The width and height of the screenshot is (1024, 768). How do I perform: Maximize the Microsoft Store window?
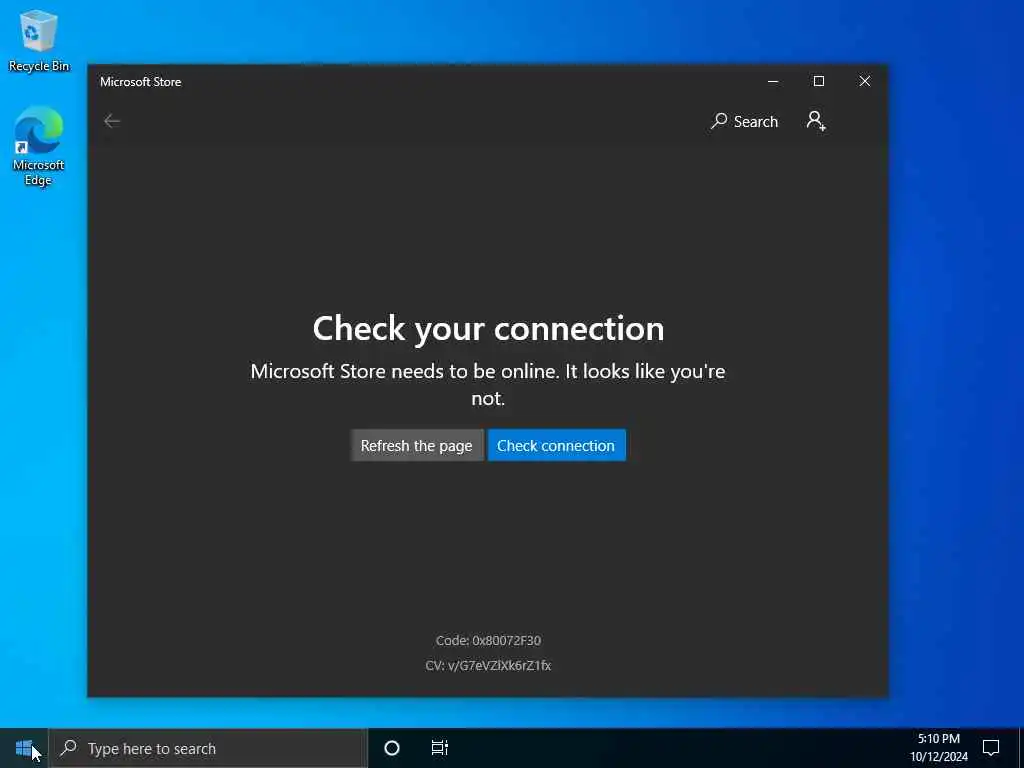819,81
